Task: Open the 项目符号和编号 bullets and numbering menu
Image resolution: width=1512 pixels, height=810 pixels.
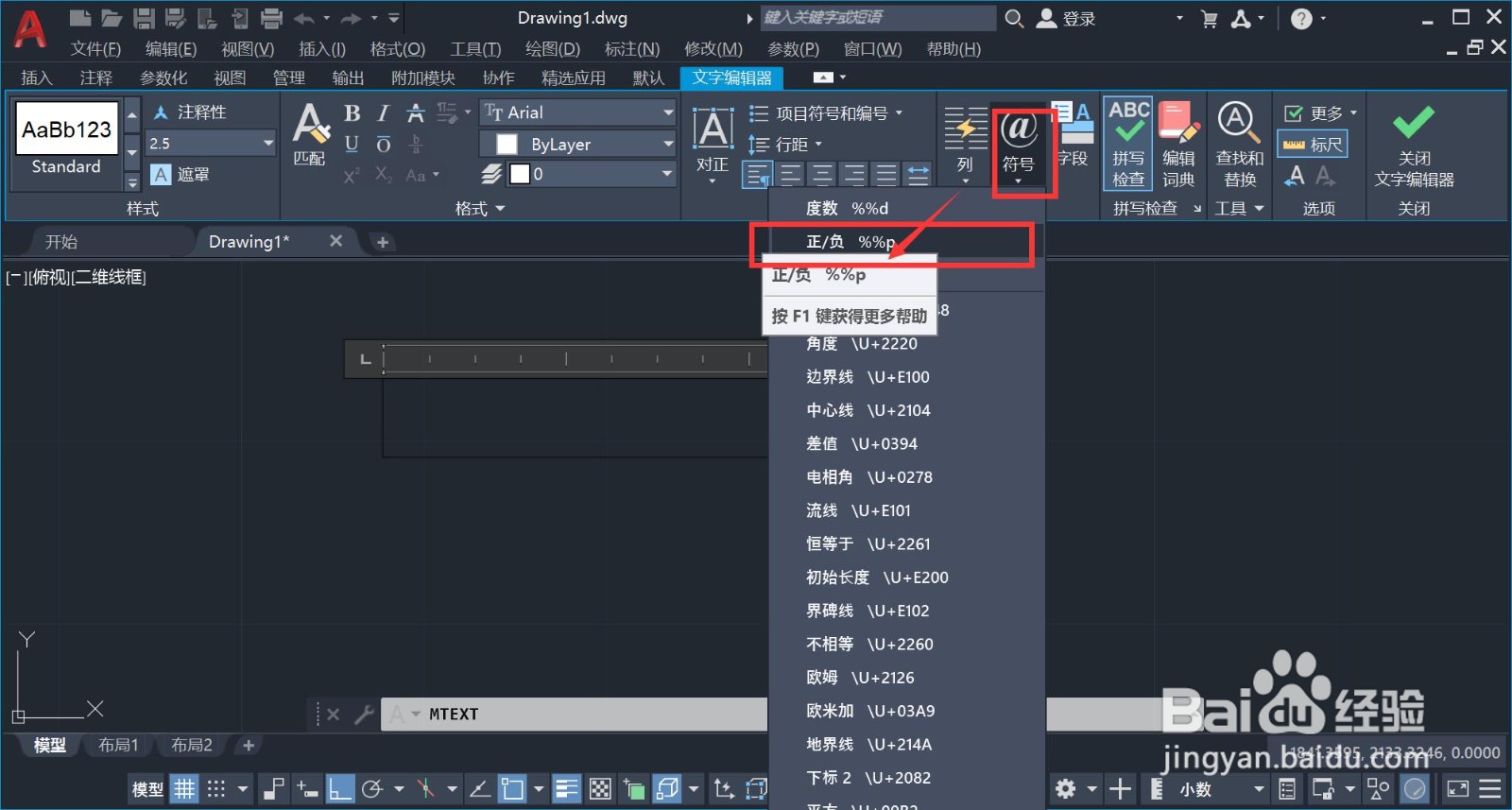Action: tap(826, 113)
